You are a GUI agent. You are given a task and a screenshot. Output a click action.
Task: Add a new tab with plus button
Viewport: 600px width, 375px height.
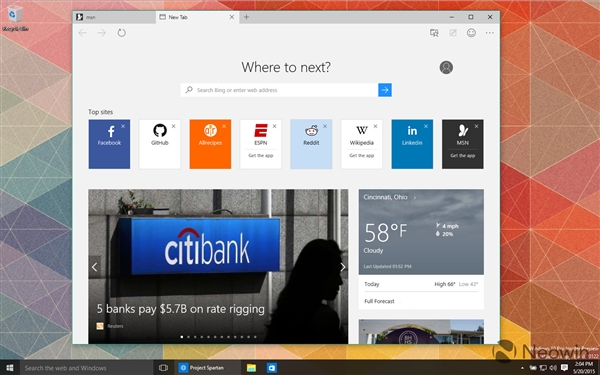(246, 17)
